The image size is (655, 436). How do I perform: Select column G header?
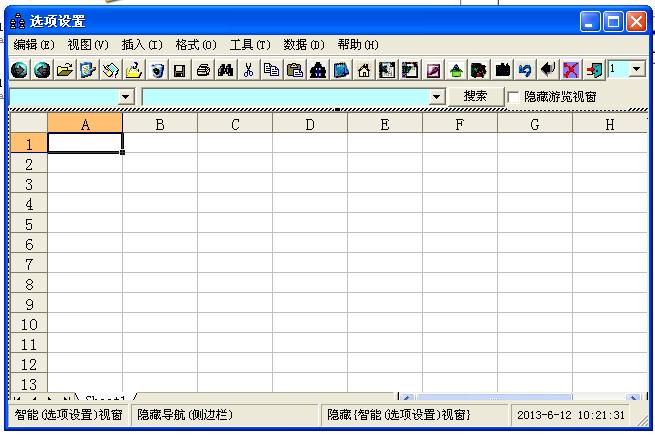(x=535, y=124)
